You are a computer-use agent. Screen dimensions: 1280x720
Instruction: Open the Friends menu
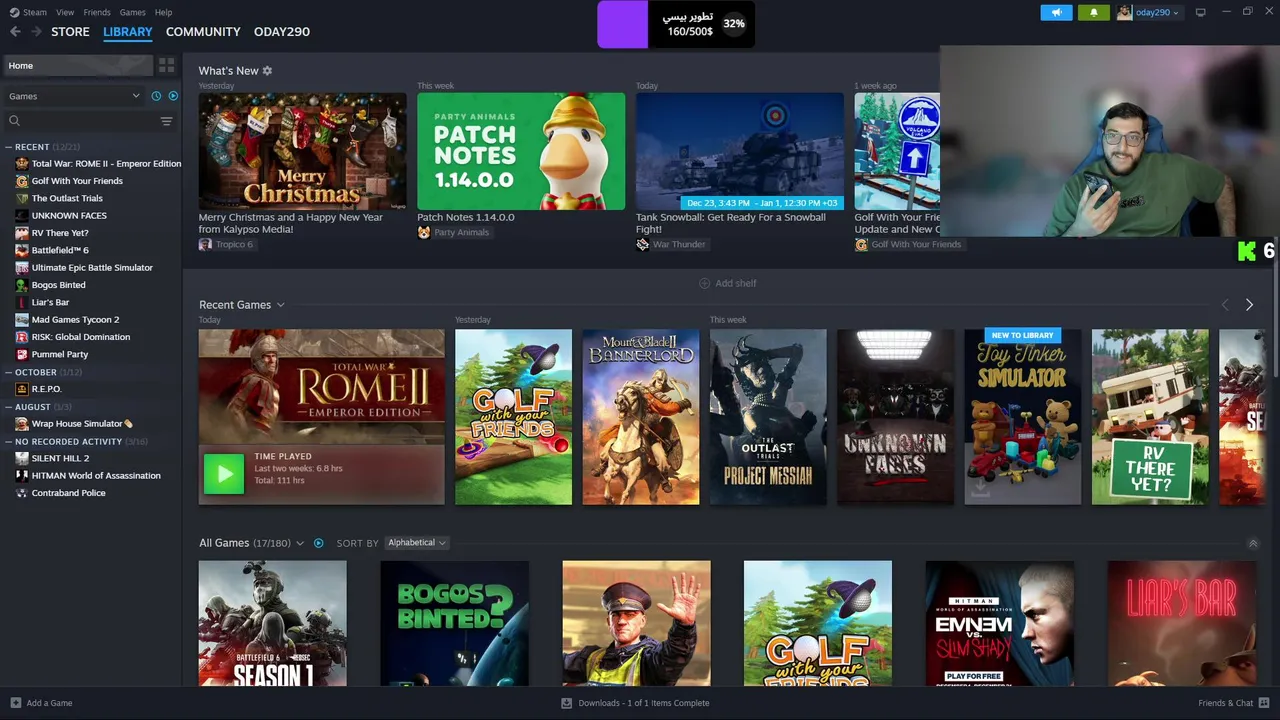pyautogui.click(x=97, y=12)
